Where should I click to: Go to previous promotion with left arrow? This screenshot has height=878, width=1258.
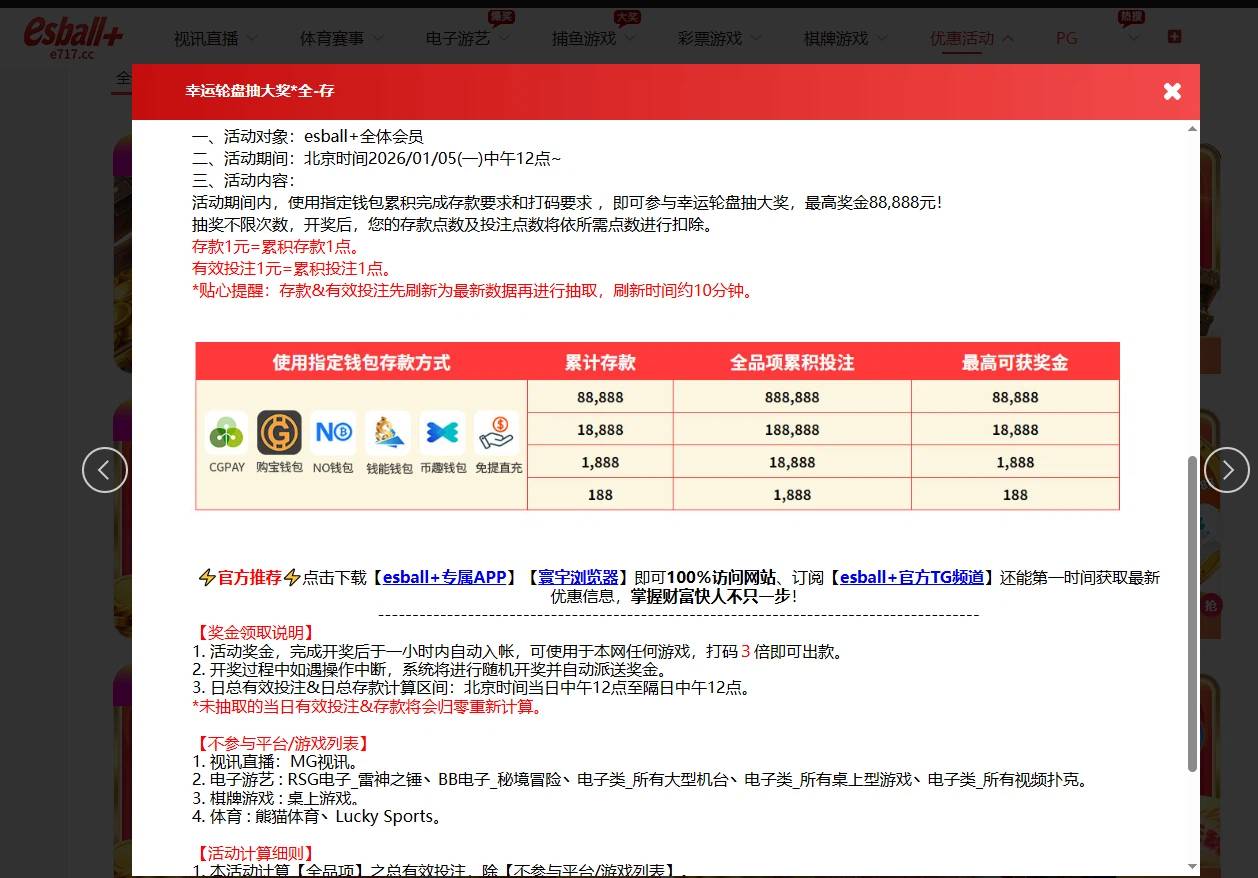click(105, 470)
